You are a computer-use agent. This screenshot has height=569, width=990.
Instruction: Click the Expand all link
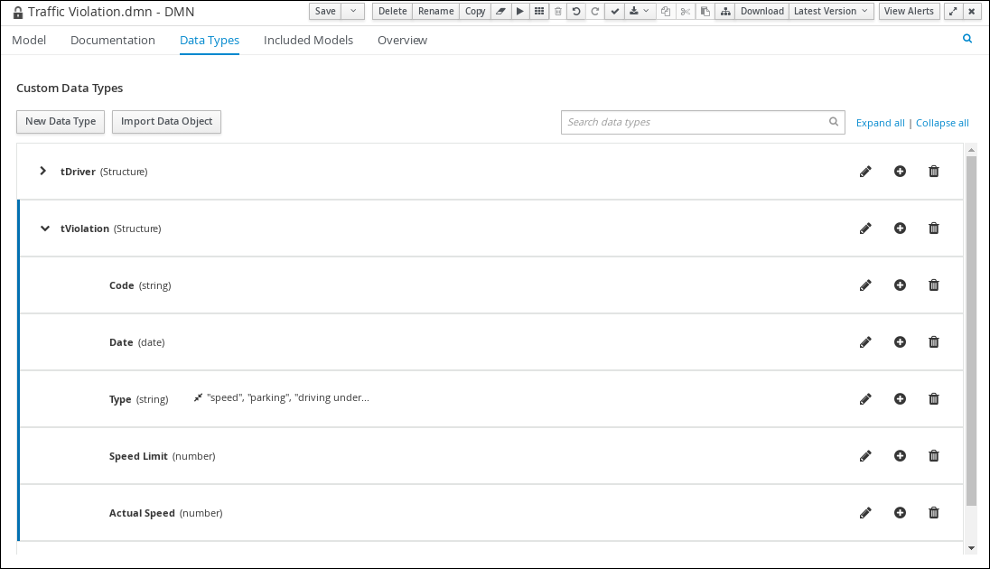(x=880, y=123)
